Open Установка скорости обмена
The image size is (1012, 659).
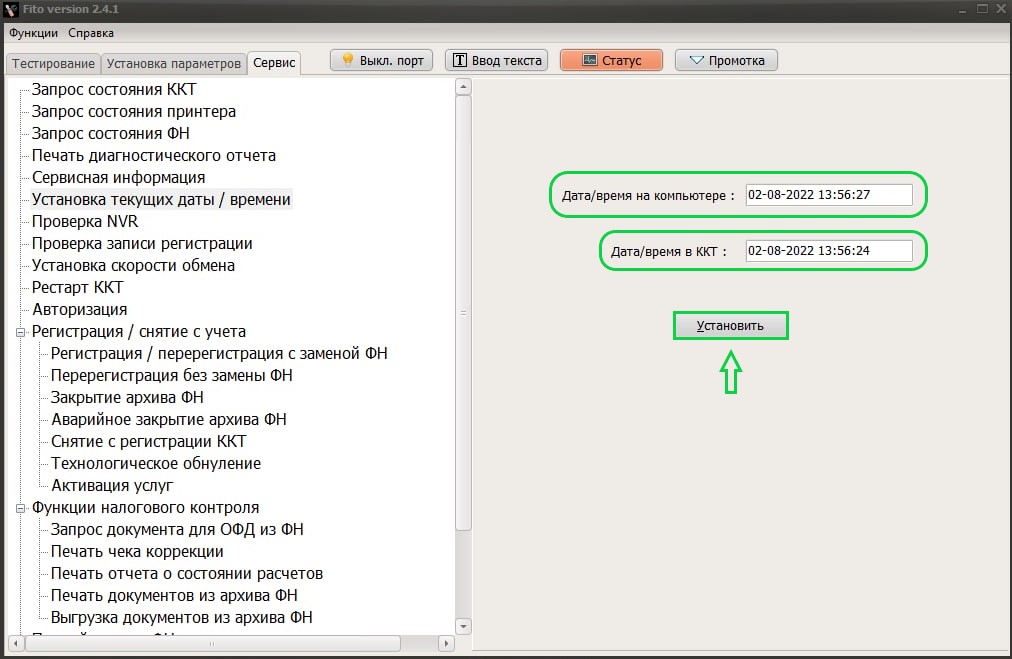[x=133, y=265]
